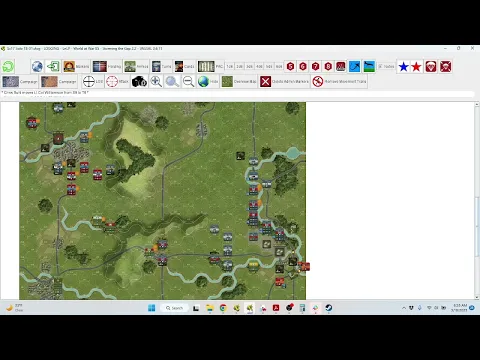Open the Windows Start menu

tap(152, 308)
